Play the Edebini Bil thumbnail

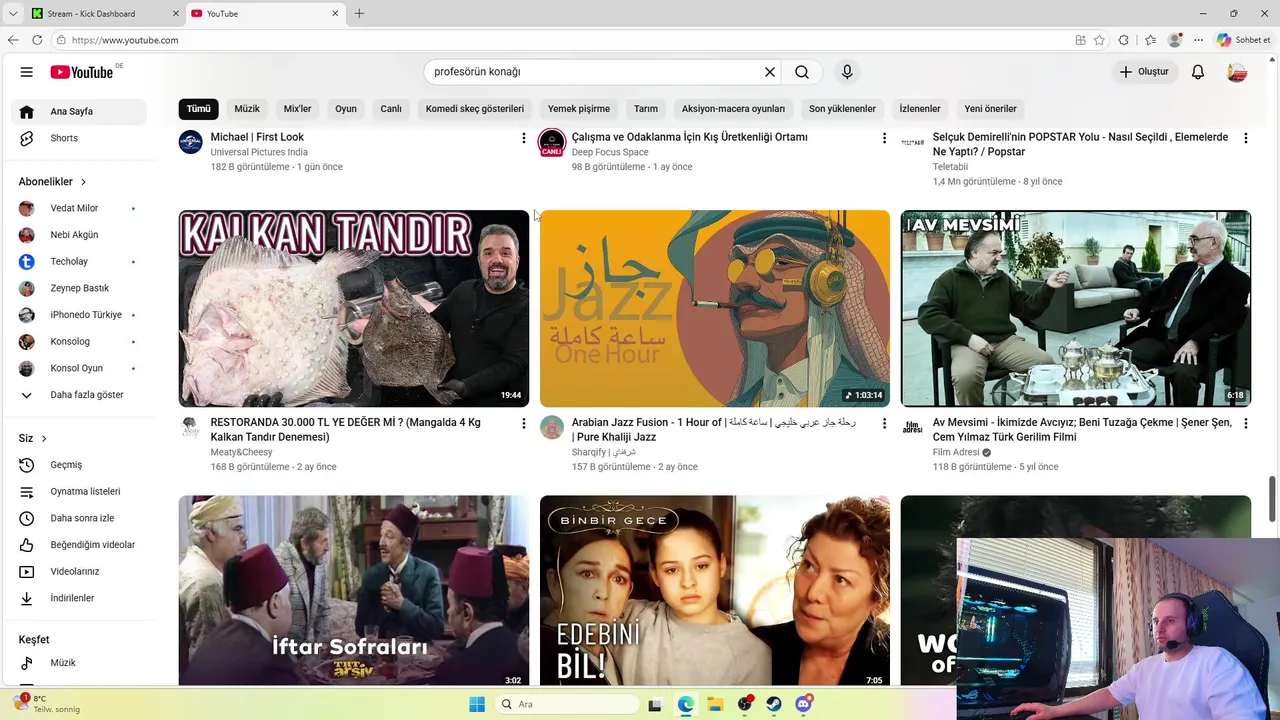pyautogui.click(x=715, y=590)
